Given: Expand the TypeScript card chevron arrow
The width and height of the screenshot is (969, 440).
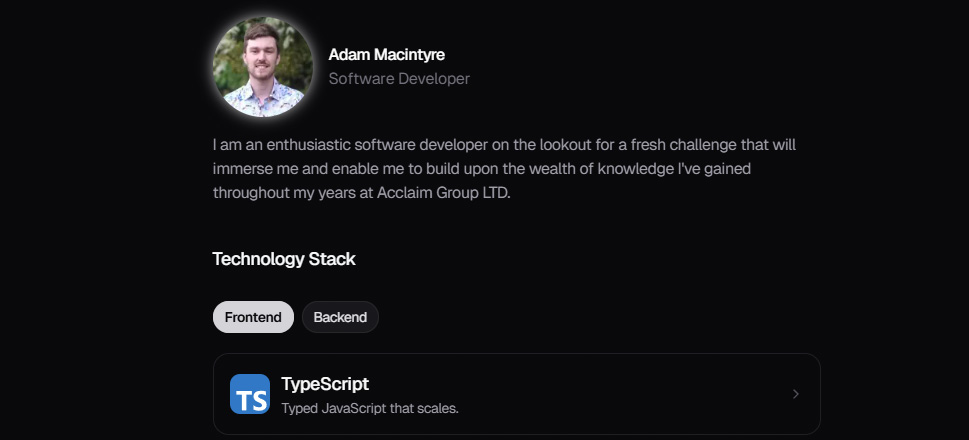Looking at the screenshot, I should pyautogui.click(x=796, y=394).
